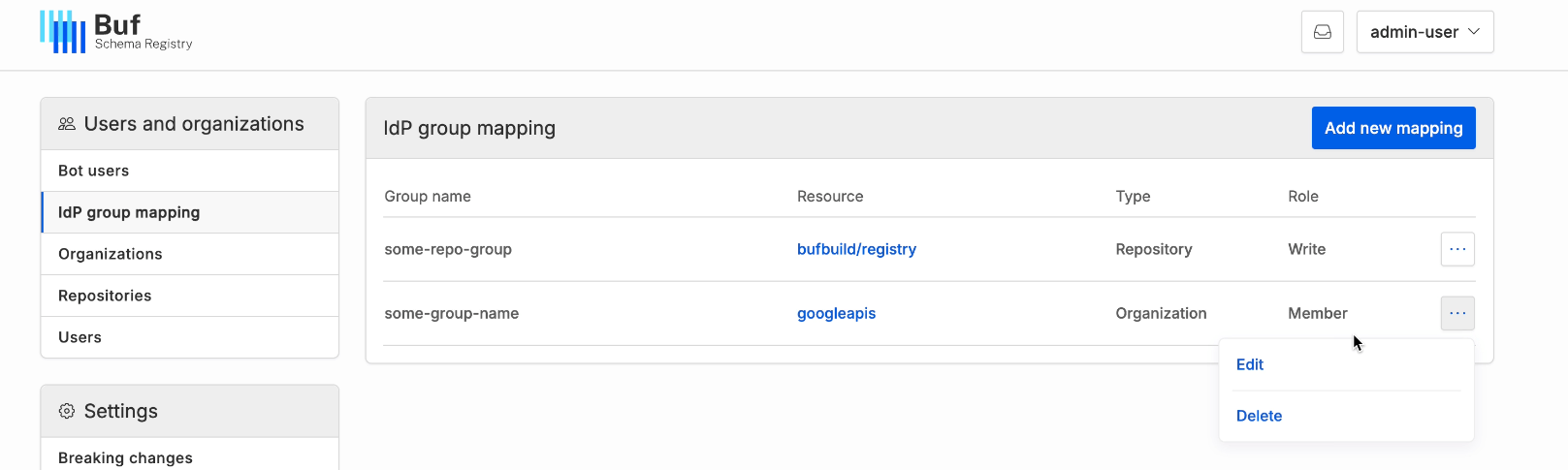Screen dimensions: 1568x470
Task: Click the chevron next to admin-user
Action: pos(1474,32)
